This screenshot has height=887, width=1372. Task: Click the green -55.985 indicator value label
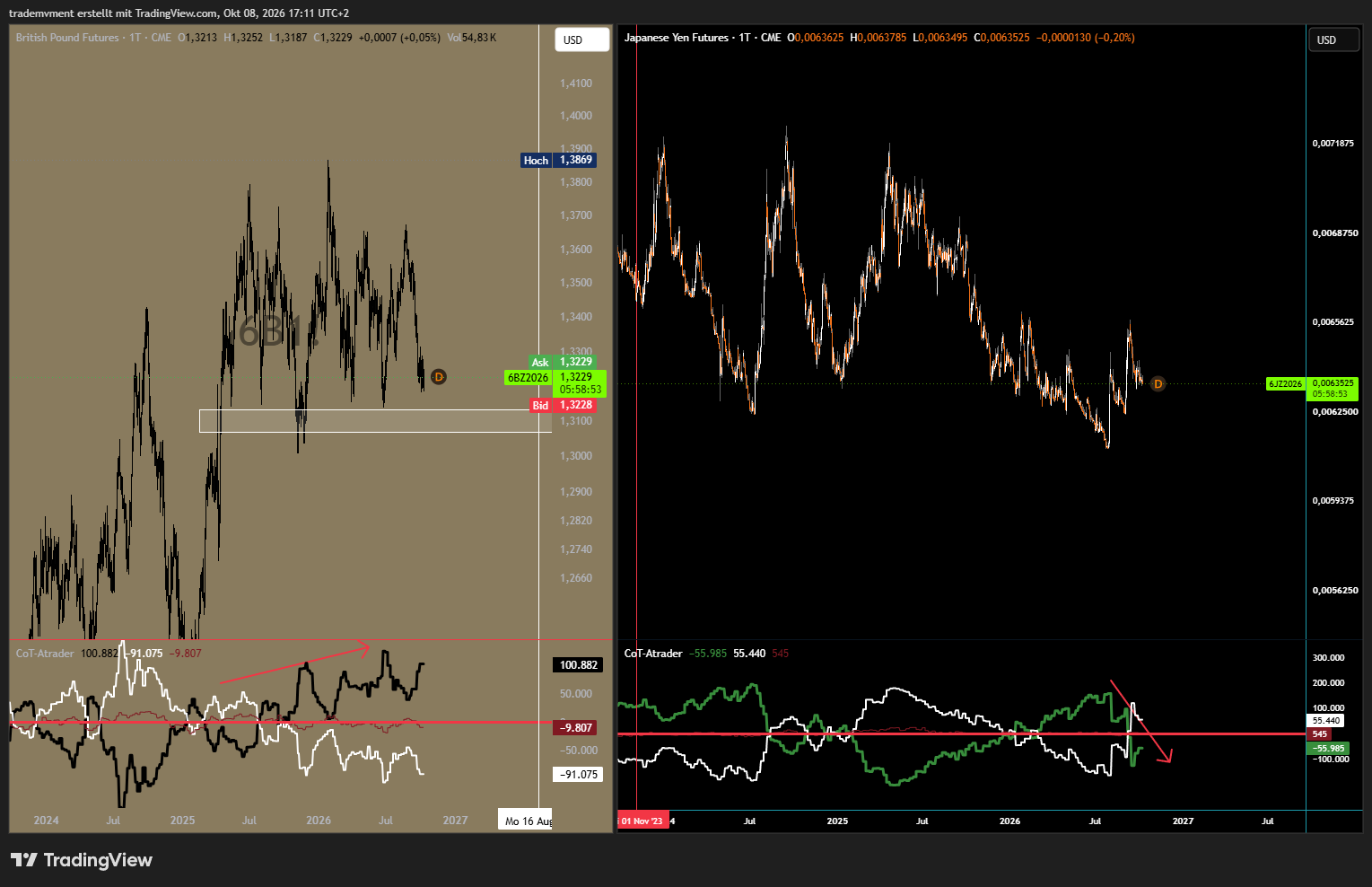click(1328, 749)
